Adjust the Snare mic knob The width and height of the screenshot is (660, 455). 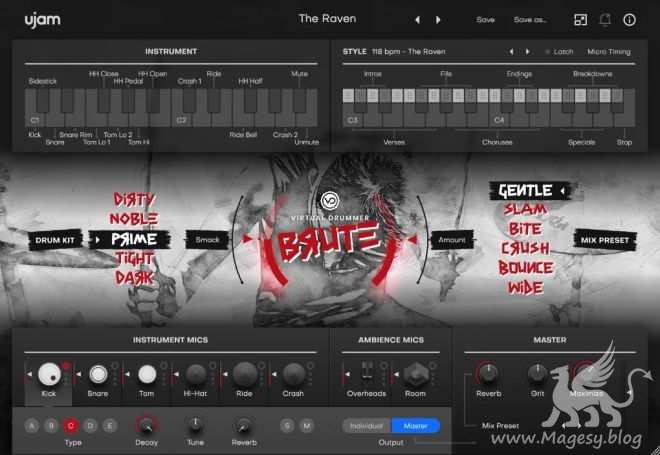pyautogui.click(x=98, y=374)
